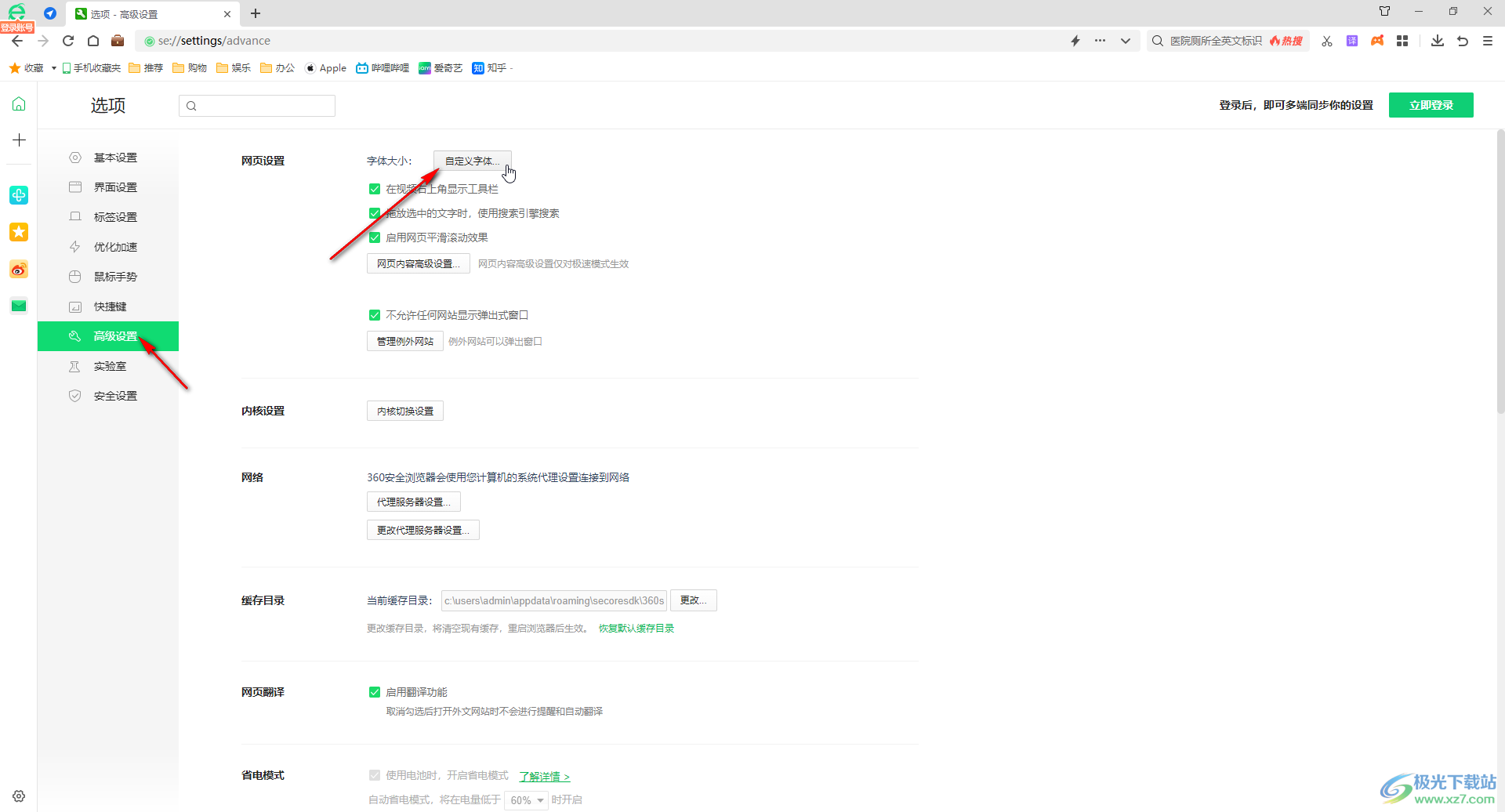1505x812 pixels.
Task: Open the Apple bookmark
Action: [325, 68]
